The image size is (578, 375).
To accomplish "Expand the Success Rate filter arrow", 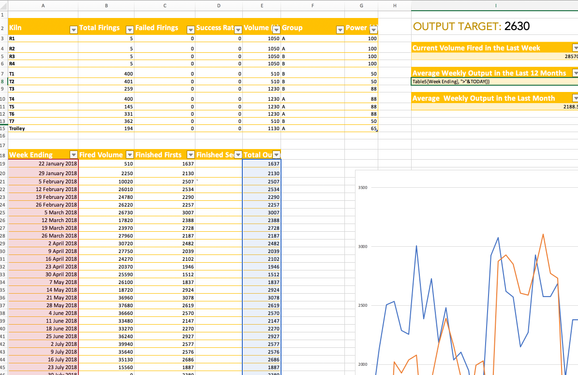I will click(238, 30).
